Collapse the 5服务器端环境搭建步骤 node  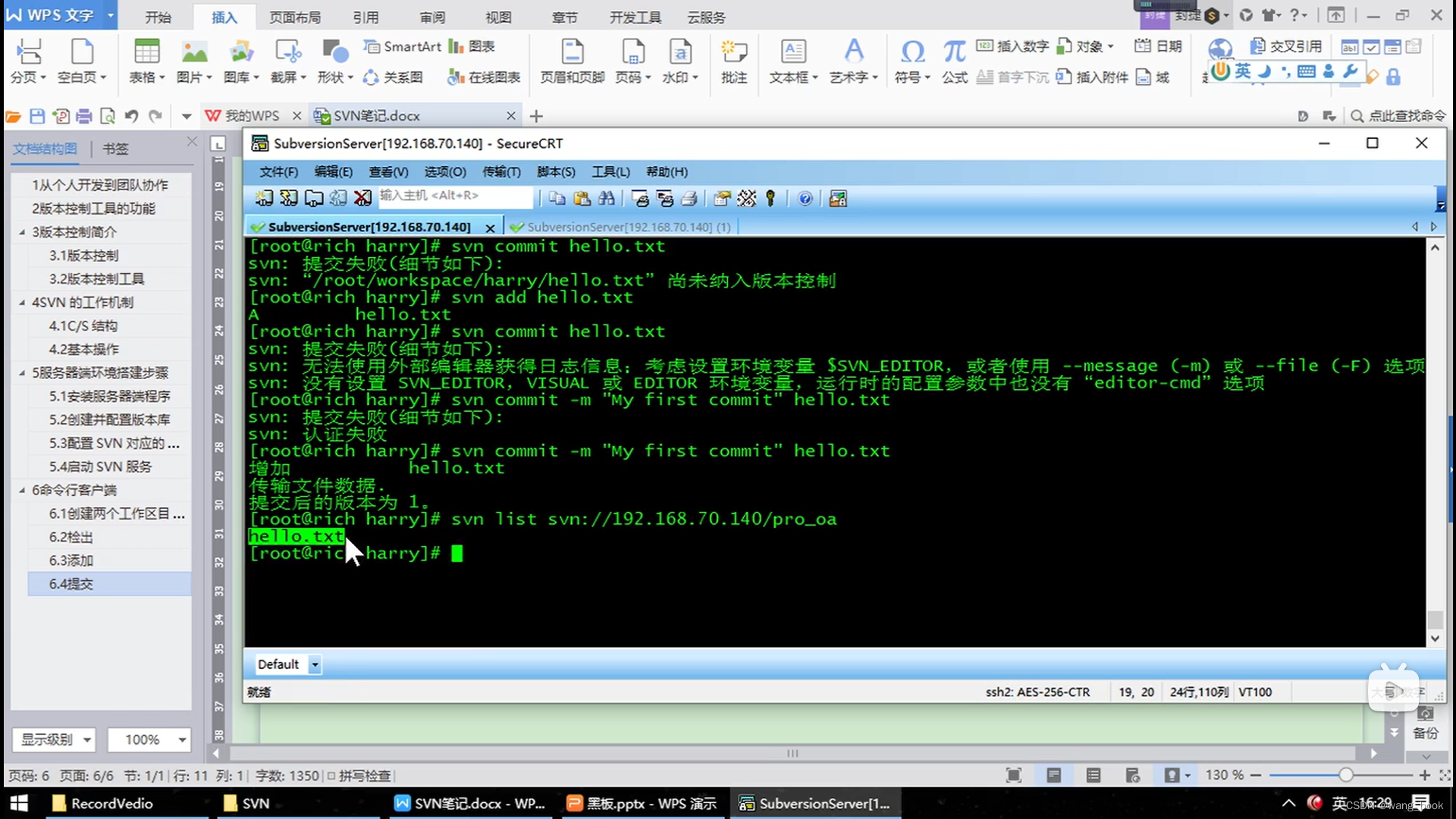(22, 373)
